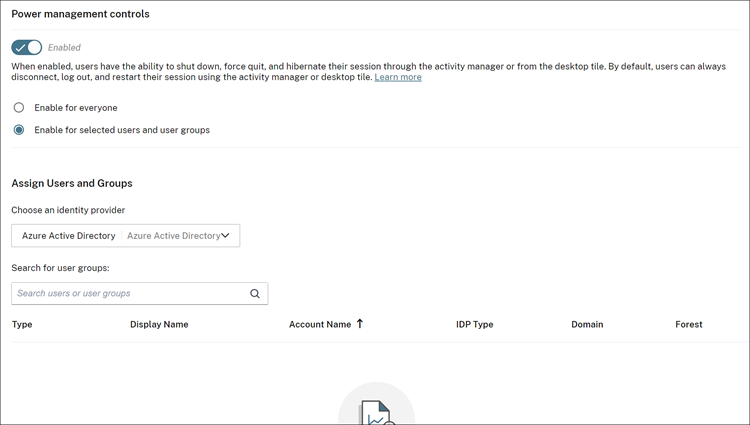Click the Power management controls heading
The image size is (750, 425).
[80, 14]
